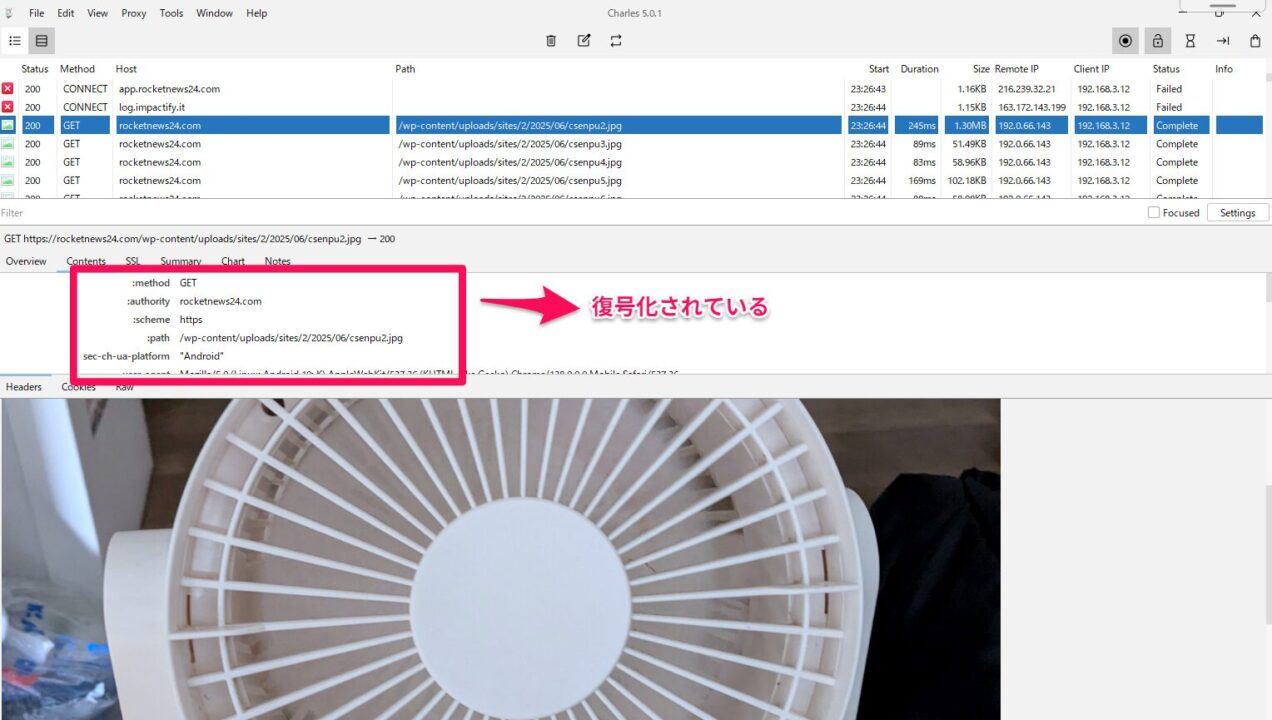The height and width of the screenshot is (720, 1272).
Task: Click the red failed icon for log.impactify.it
Action: point(8,107)
